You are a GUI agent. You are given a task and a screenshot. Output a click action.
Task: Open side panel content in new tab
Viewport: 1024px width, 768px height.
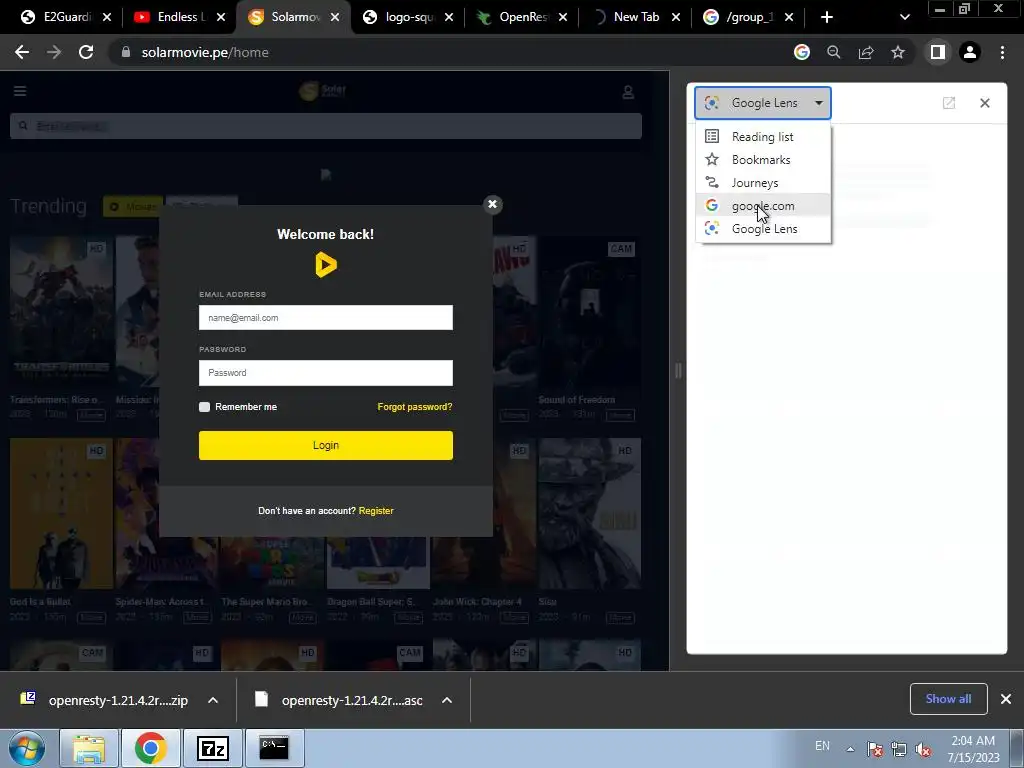pyautogui.click(x=949, y=103)
